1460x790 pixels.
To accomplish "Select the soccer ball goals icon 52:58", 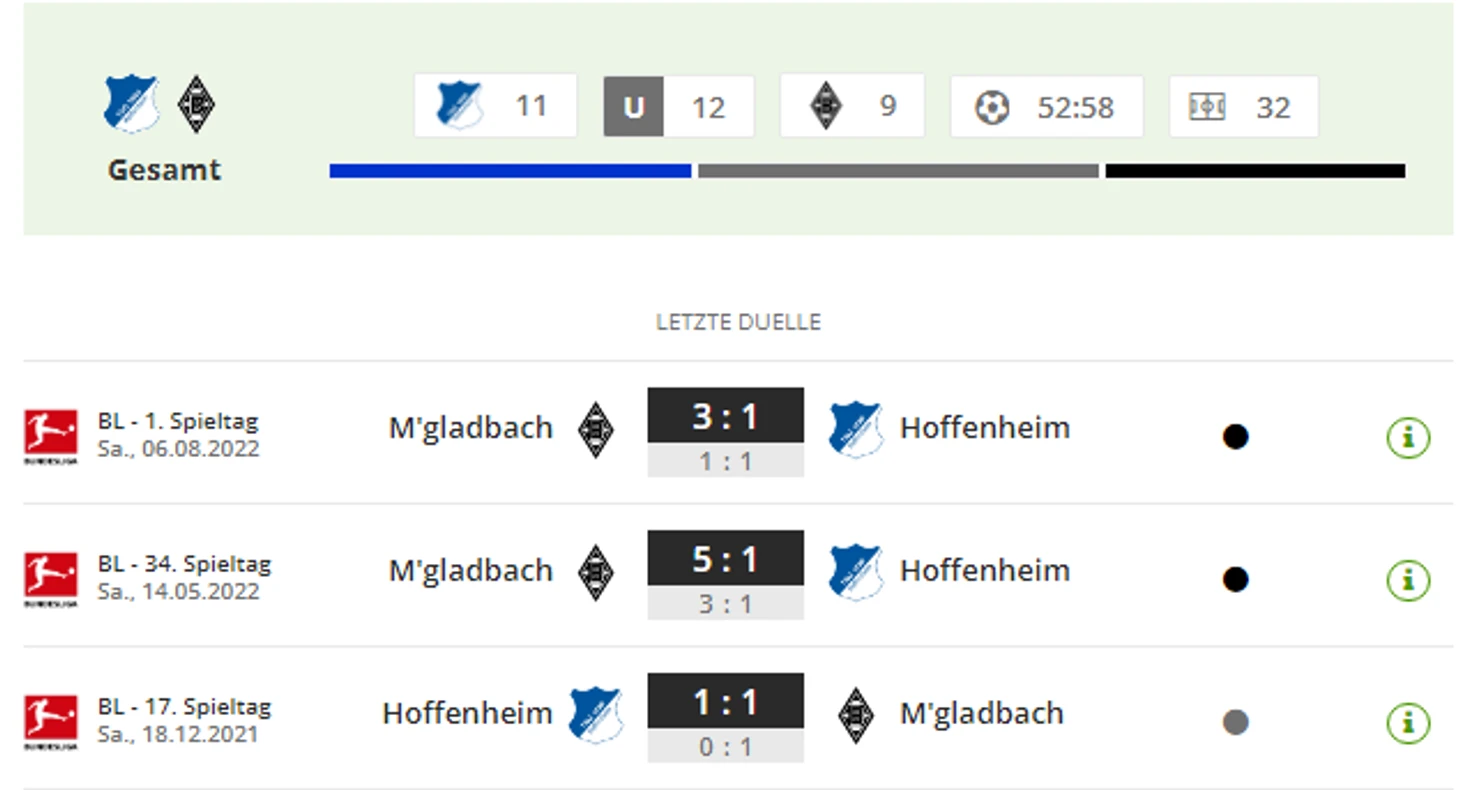I will [x=992, y=107].
